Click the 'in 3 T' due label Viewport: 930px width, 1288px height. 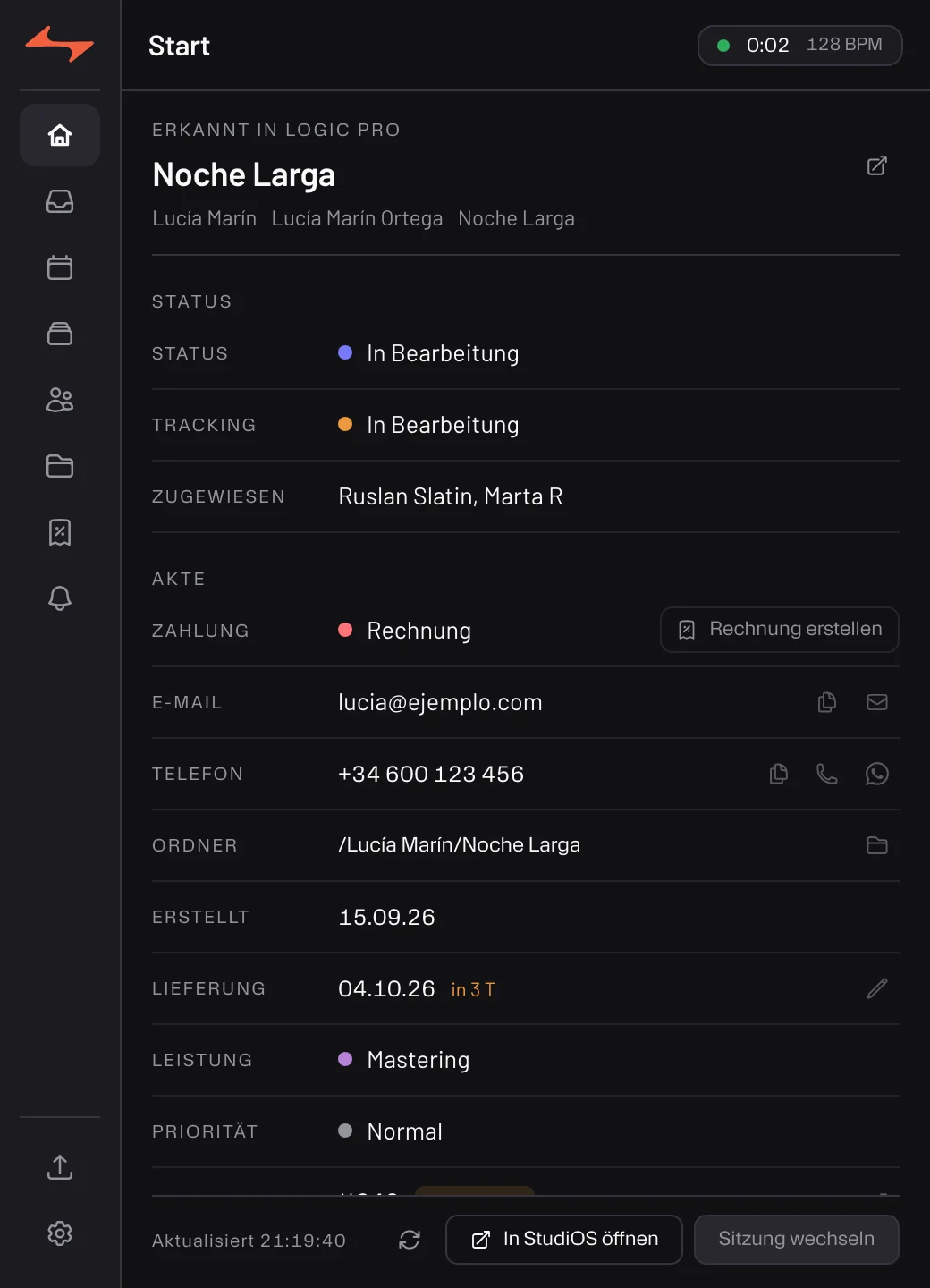[473, 989]
